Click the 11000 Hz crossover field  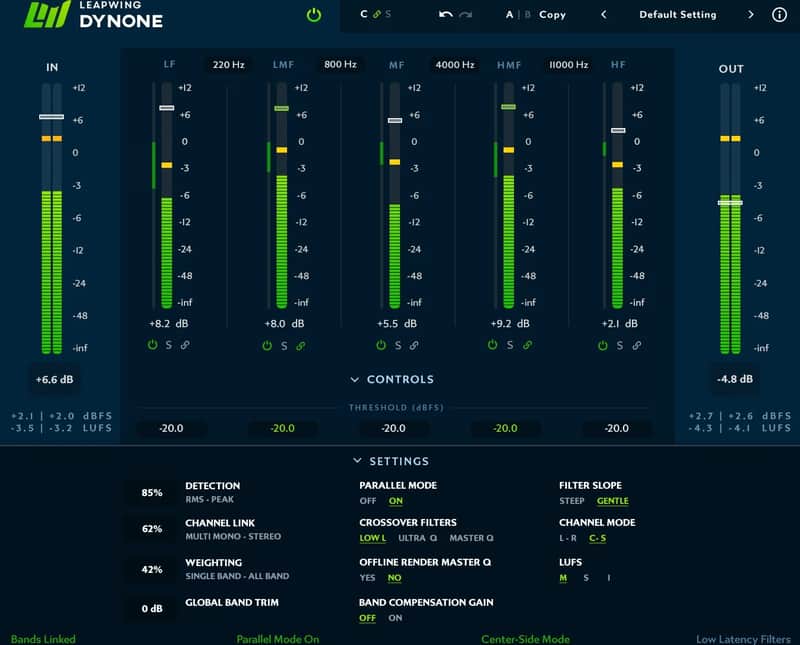tap(568, 65)
